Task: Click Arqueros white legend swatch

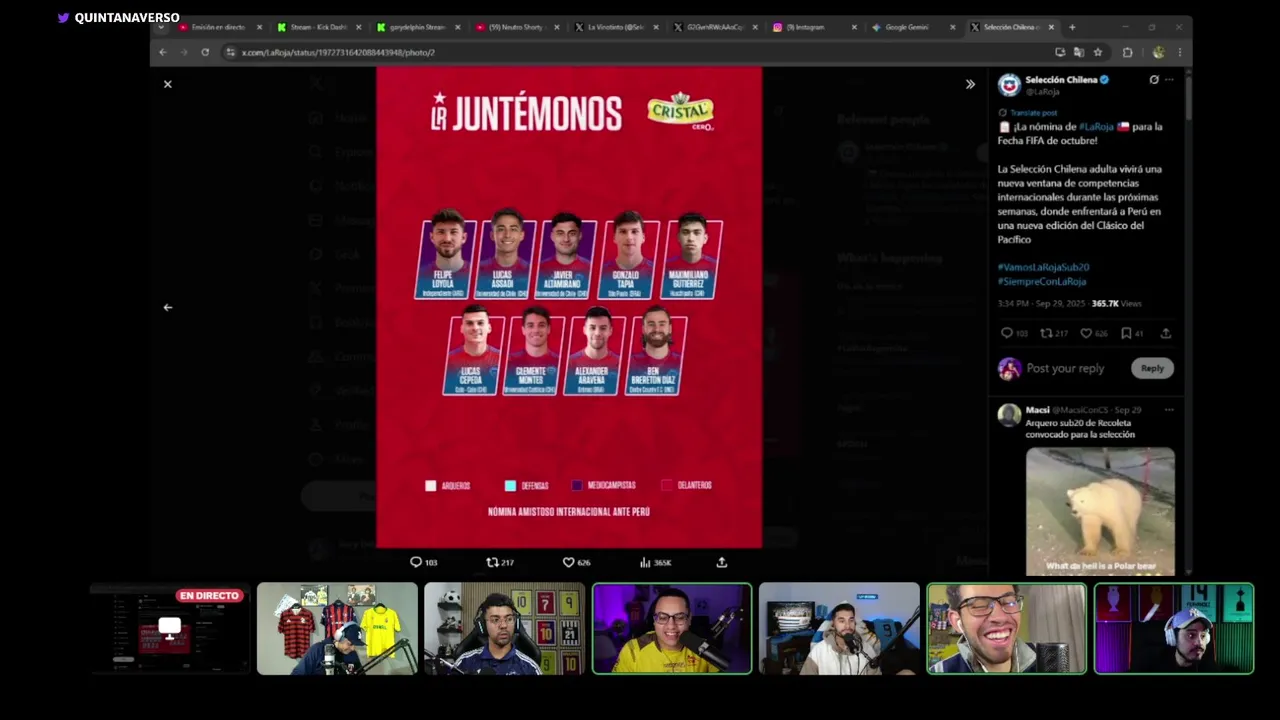Action: [431, 485]
